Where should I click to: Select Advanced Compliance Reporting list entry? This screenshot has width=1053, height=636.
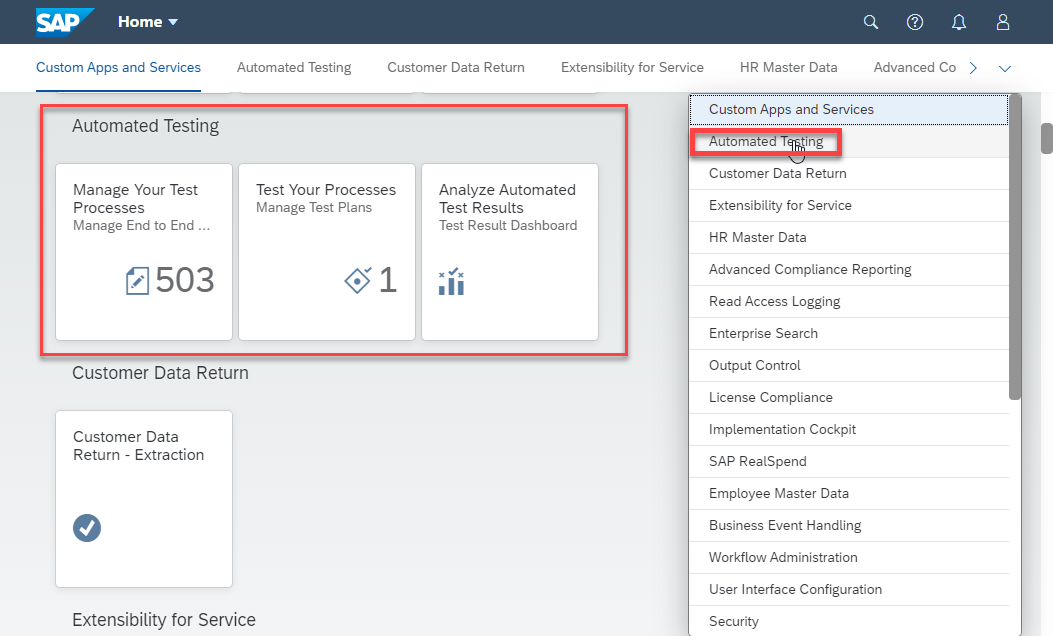[849, 269]
